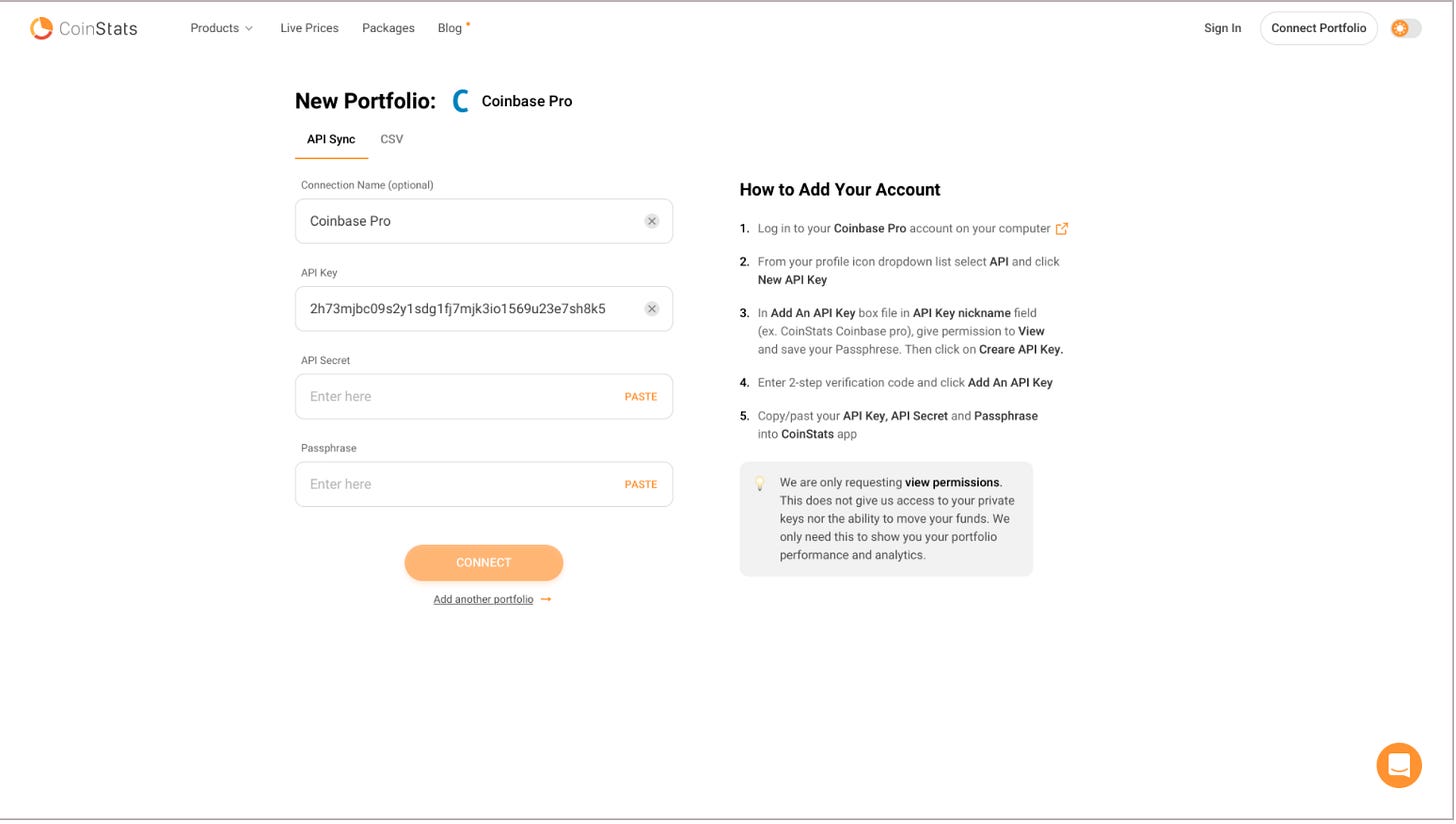Open the chat support widget

click(1399, 766)
